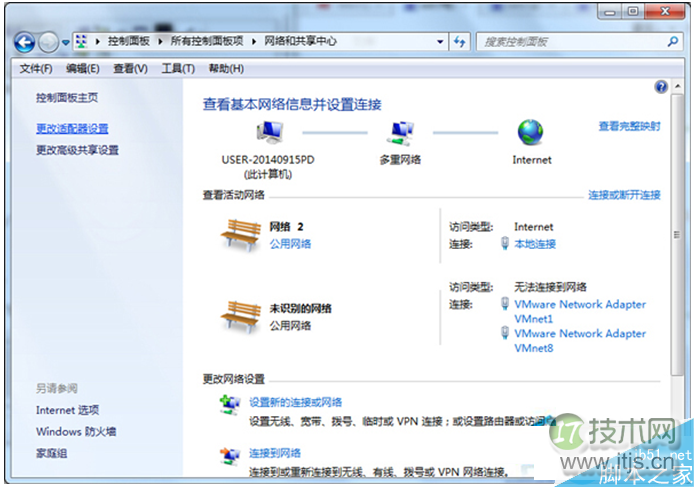Click the bench icon for 未识别的网络
The image size is (694, 487).
pos(241,316)
